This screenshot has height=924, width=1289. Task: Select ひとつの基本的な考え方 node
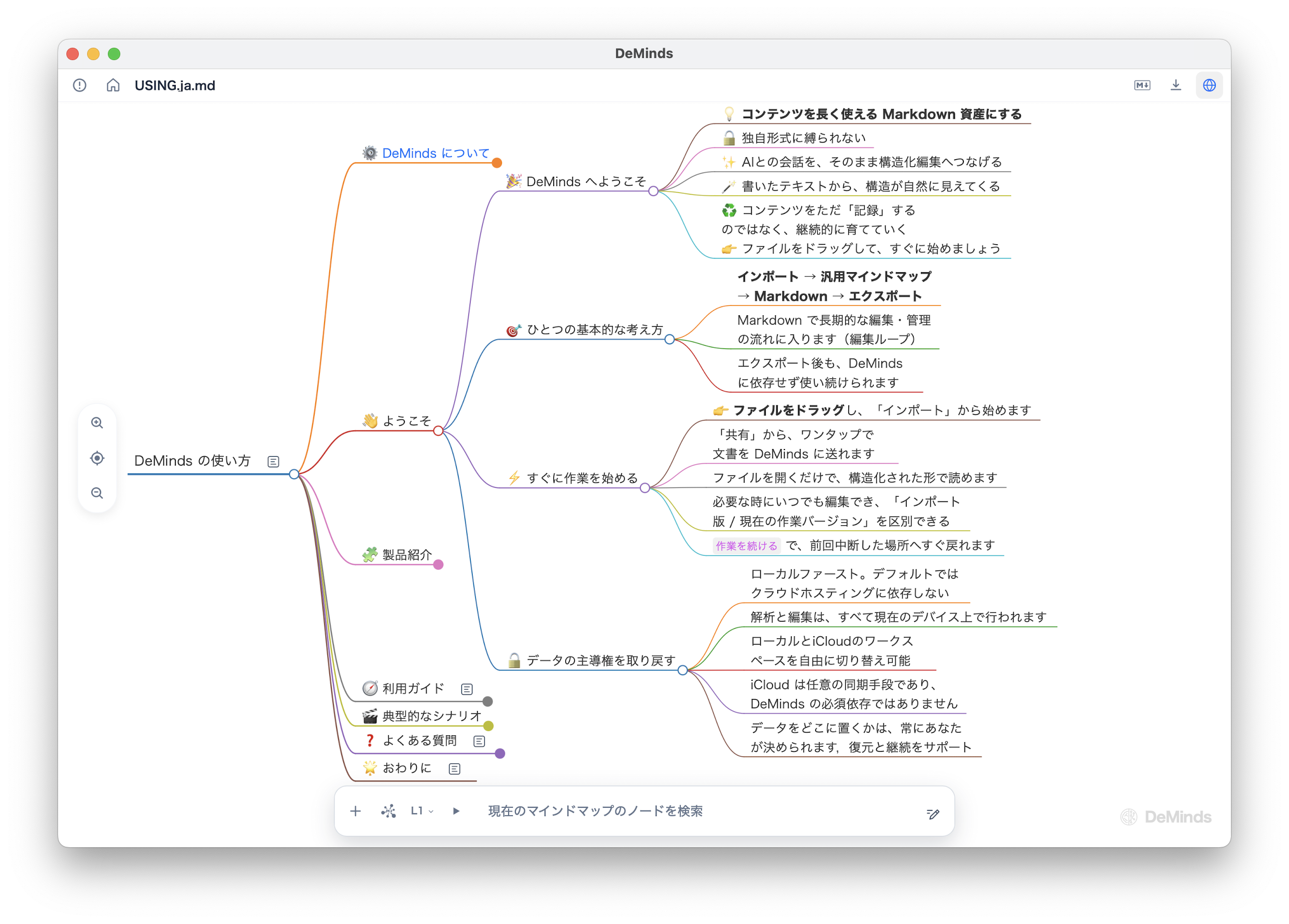(x=584, y=330)
